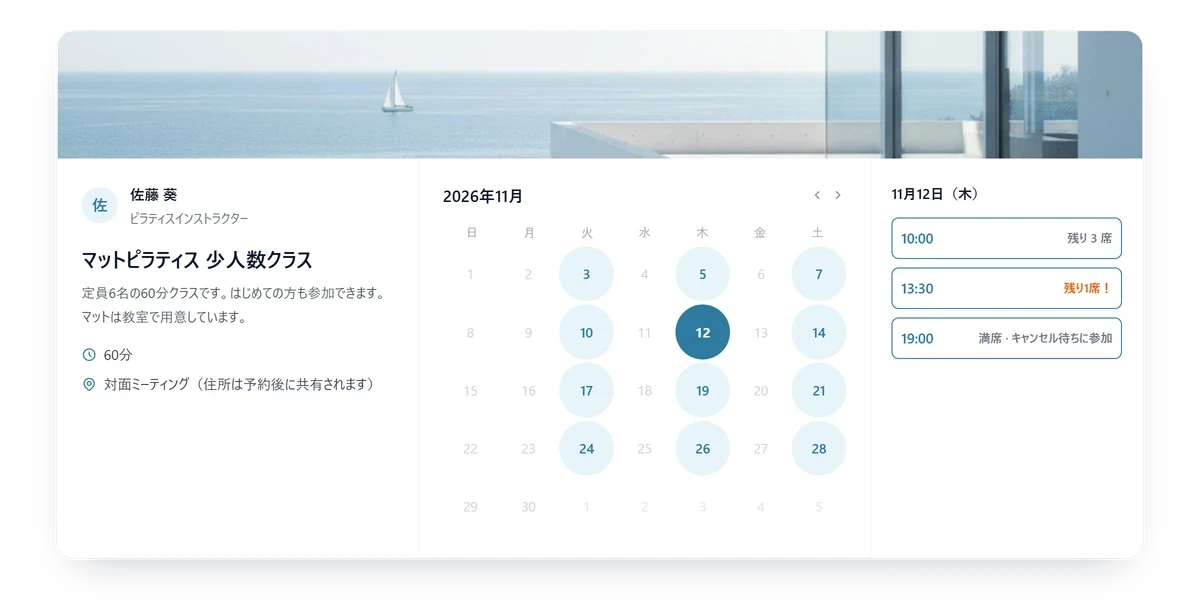Click the location pin icon
1200x600 pixels.
point(89,384)
